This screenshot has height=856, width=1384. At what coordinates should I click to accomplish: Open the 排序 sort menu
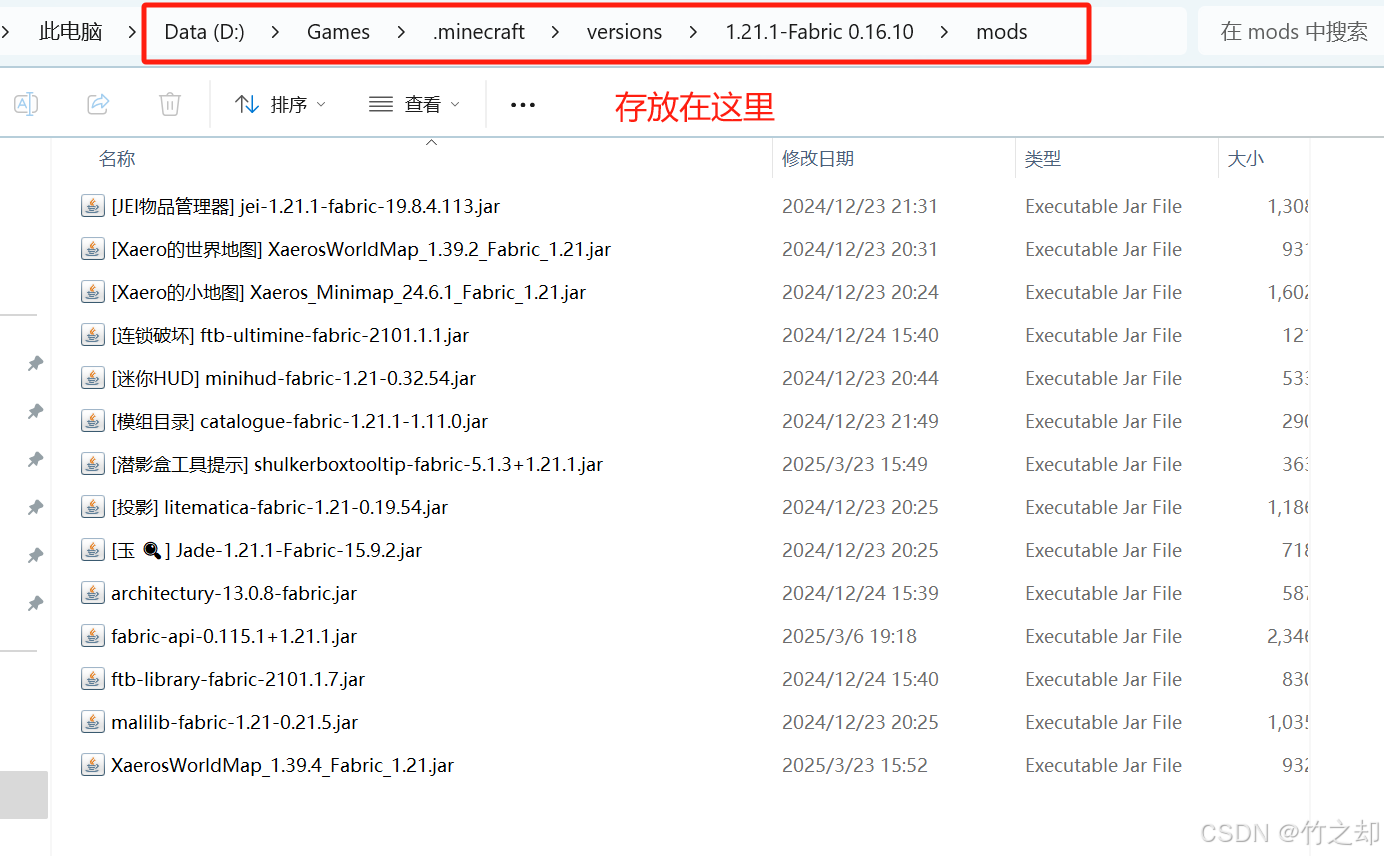click(280, 104)
